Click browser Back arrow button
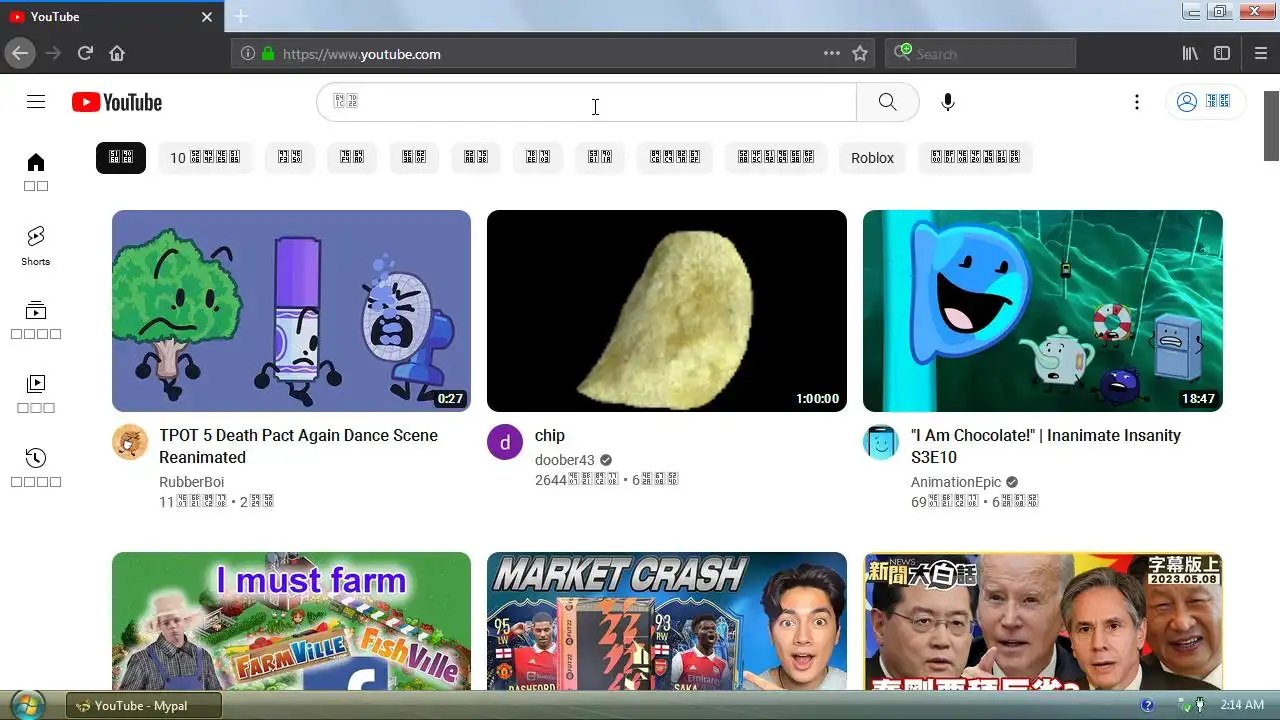The image size is (1280, 720). [20, 54]
